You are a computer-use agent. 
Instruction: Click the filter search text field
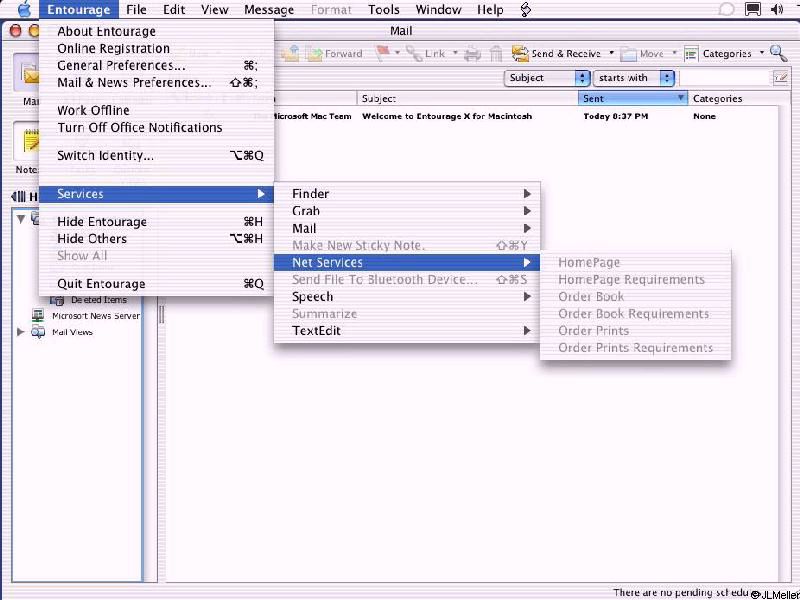pos(726,78)
